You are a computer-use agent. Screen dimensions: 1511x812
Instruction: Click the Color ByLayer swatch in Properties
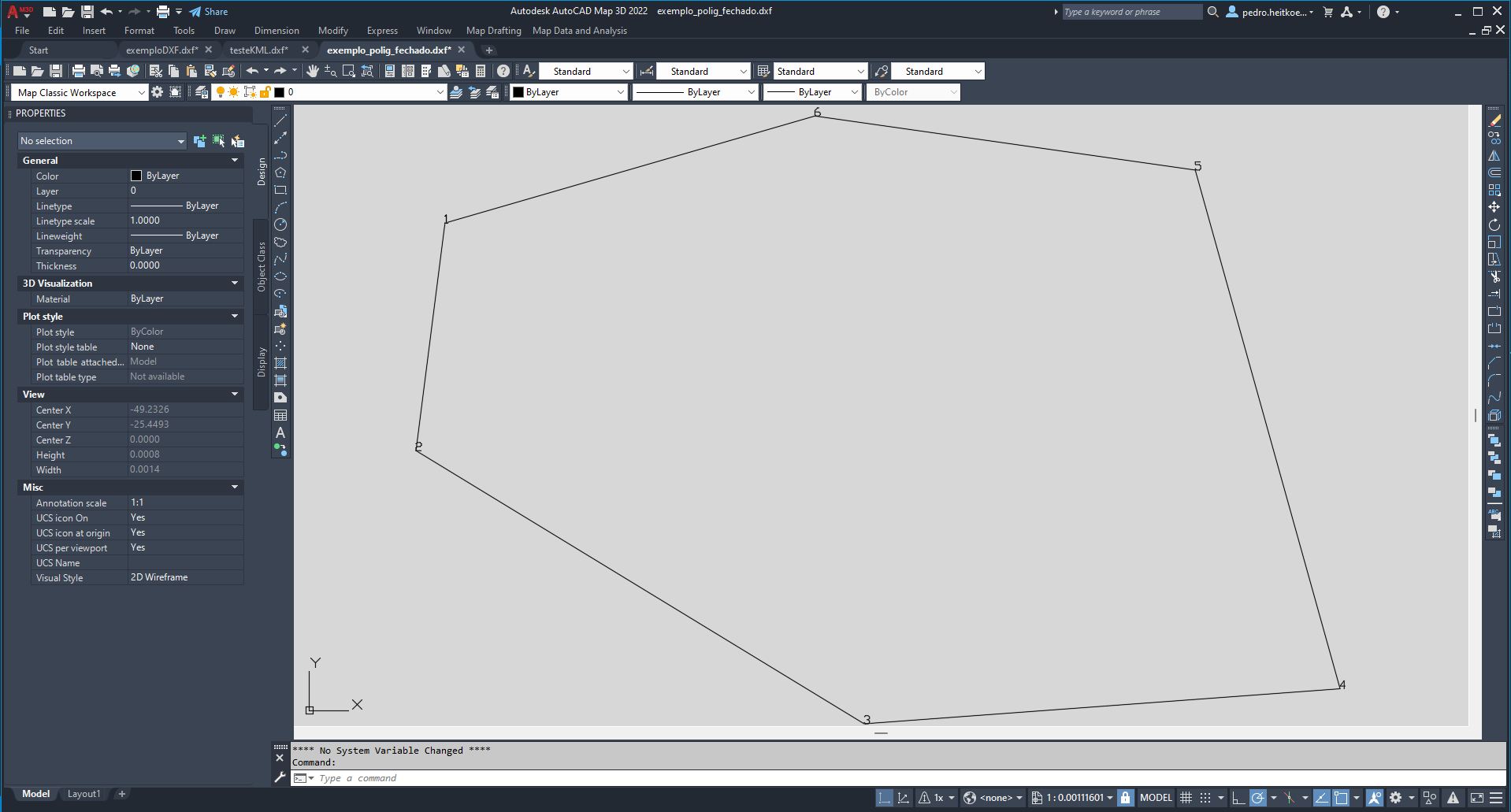136,176
